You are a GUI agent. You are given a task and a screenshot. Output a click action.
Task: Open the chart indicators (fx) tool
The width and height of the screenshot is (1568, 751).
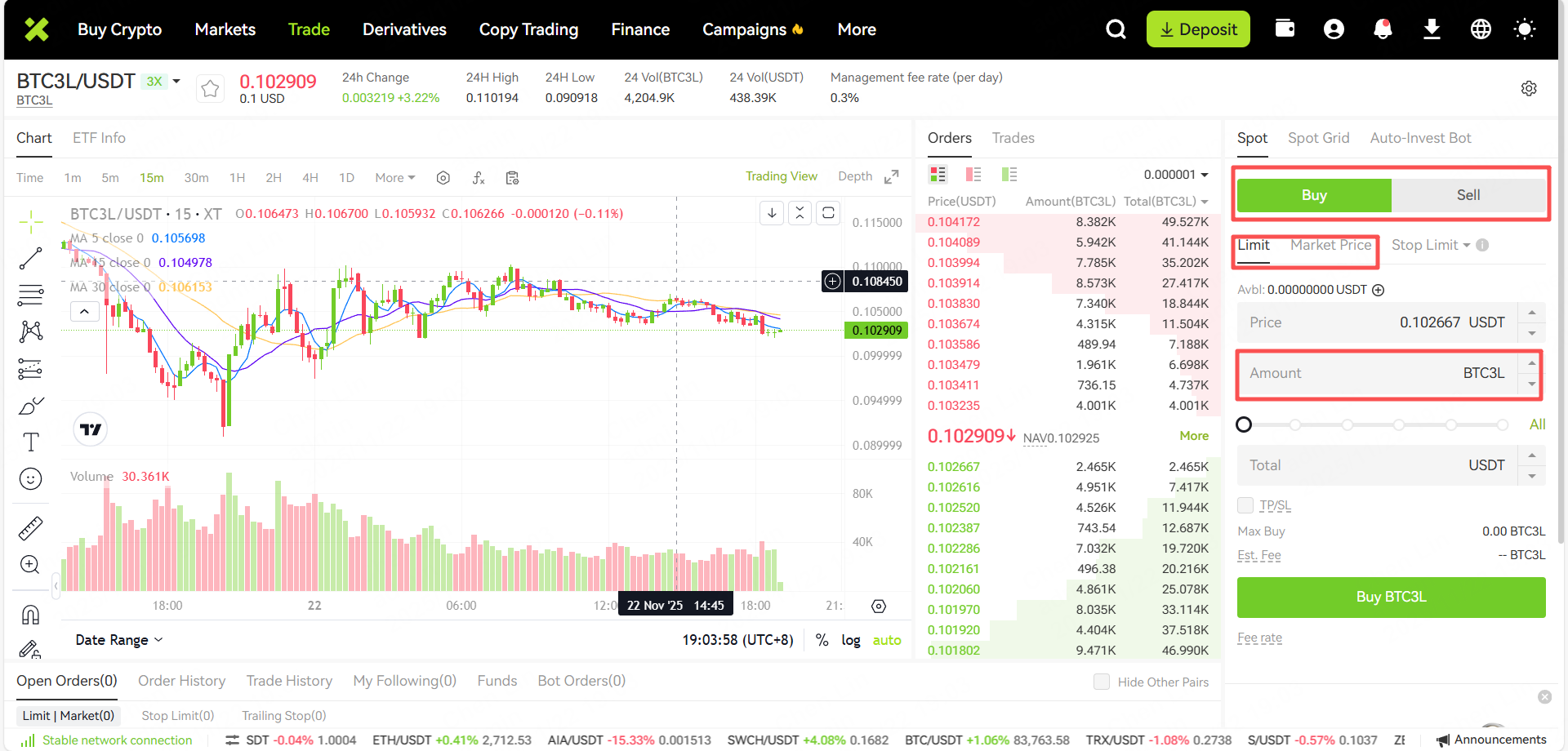coord(479,178)
